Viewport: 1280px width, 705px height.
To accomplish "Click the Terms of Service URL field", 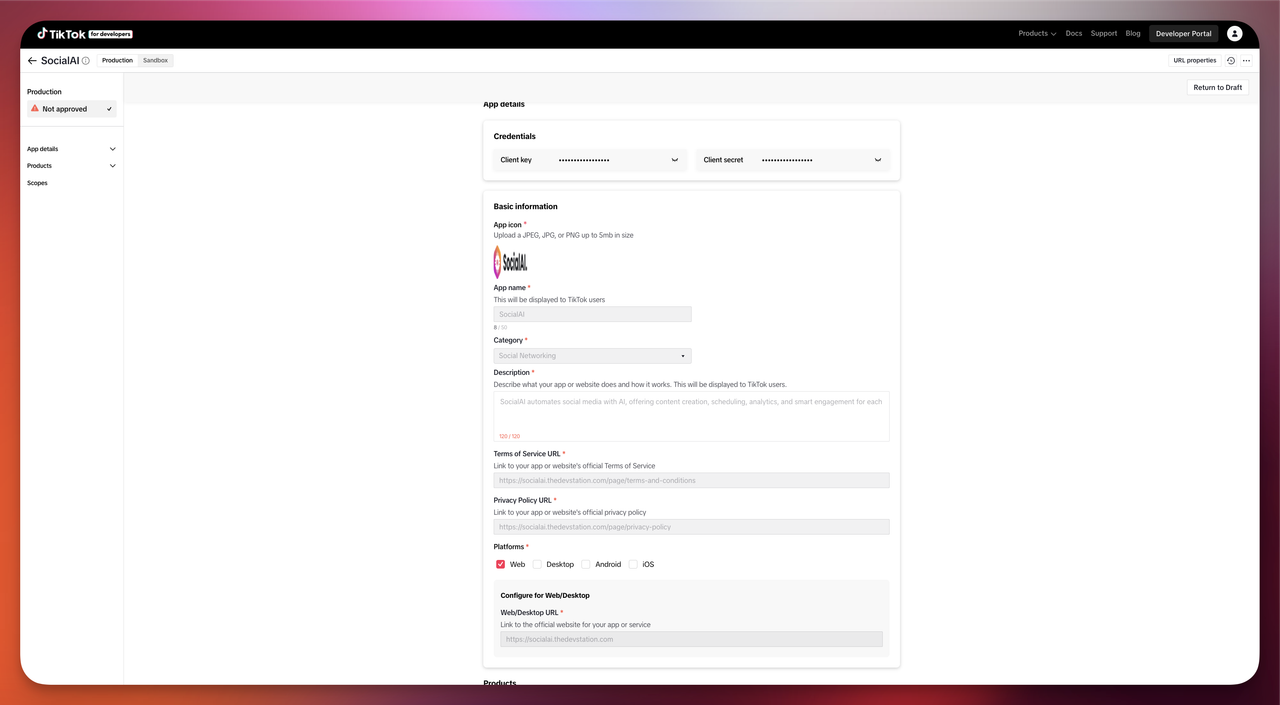I will coord(691,480).
